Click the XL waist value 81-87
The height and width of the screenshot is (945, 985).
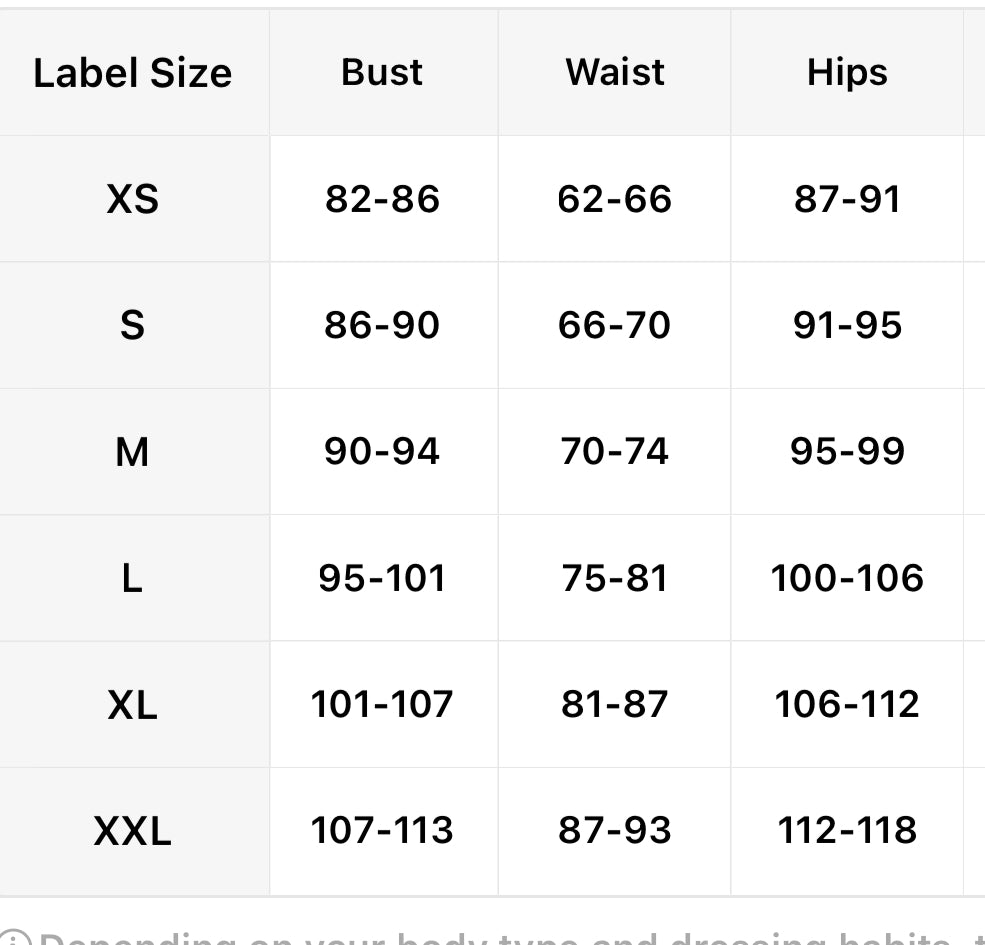click(x=614, y=705)
